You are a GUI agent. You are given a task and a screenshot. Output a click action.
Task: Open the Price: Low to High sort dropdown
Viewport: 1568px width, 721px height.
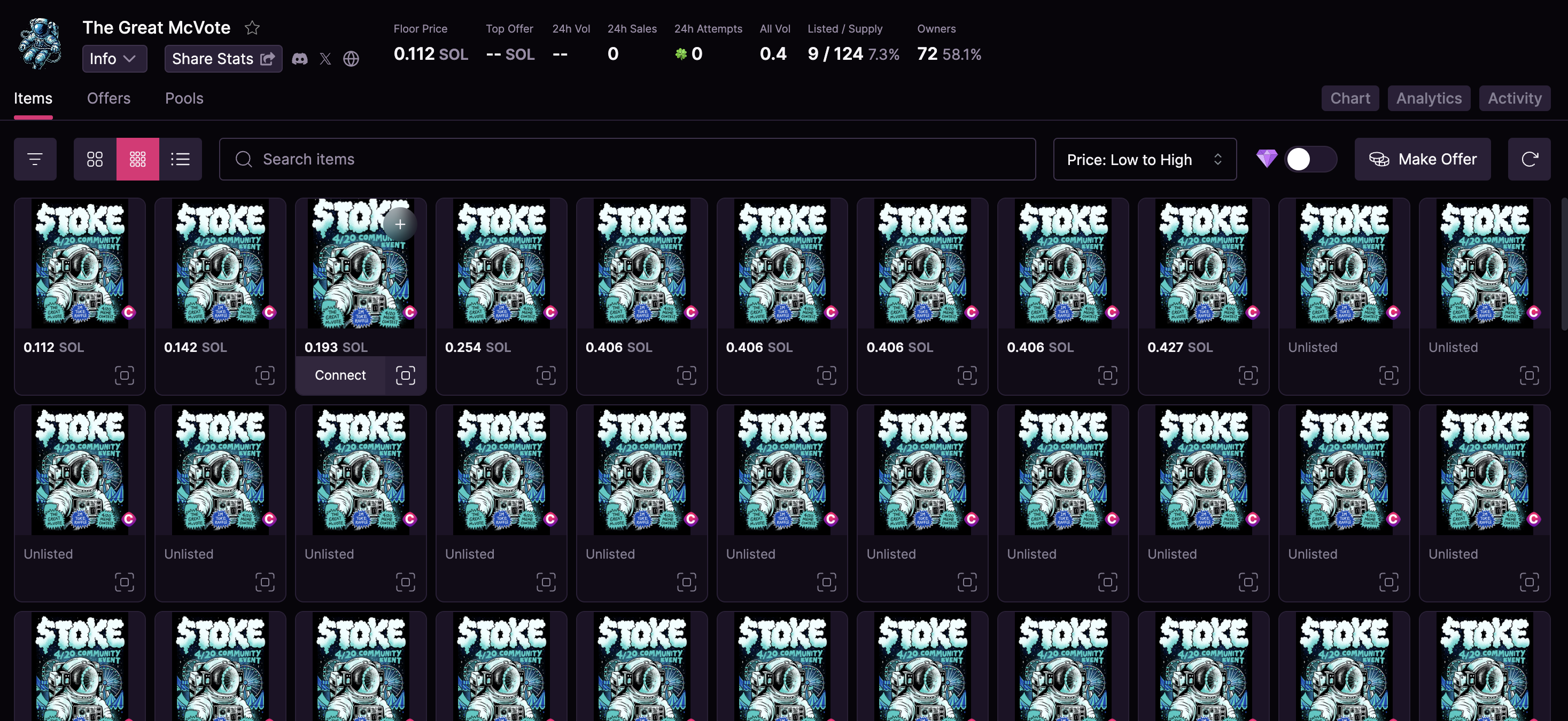1144,159
